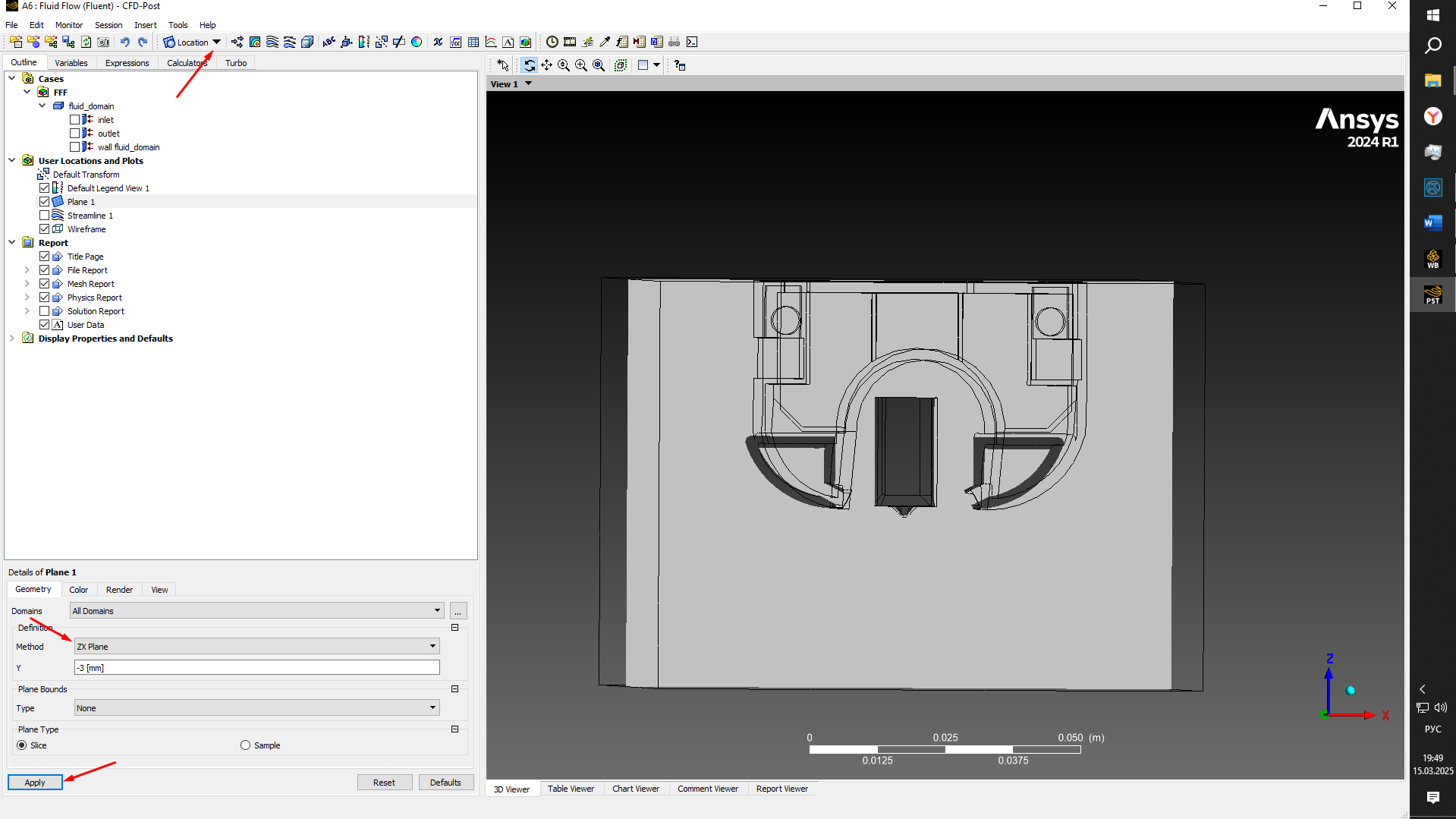Screen dimensions: 1456x819
Task: Select the Rotate tool in viewer toolbar
Action: click(529, 65)
